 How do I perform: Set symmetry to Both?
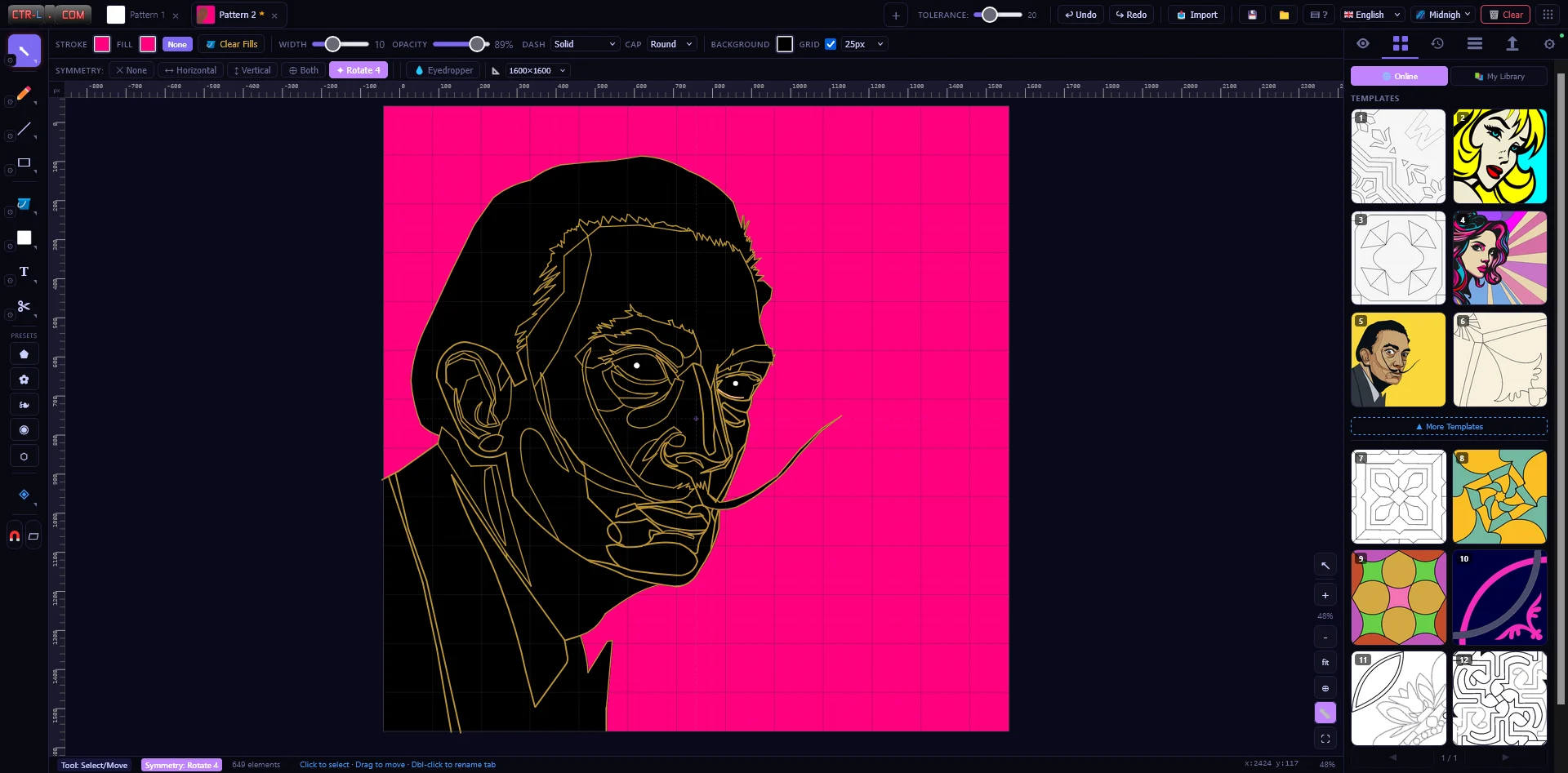[x=304, y=70]
